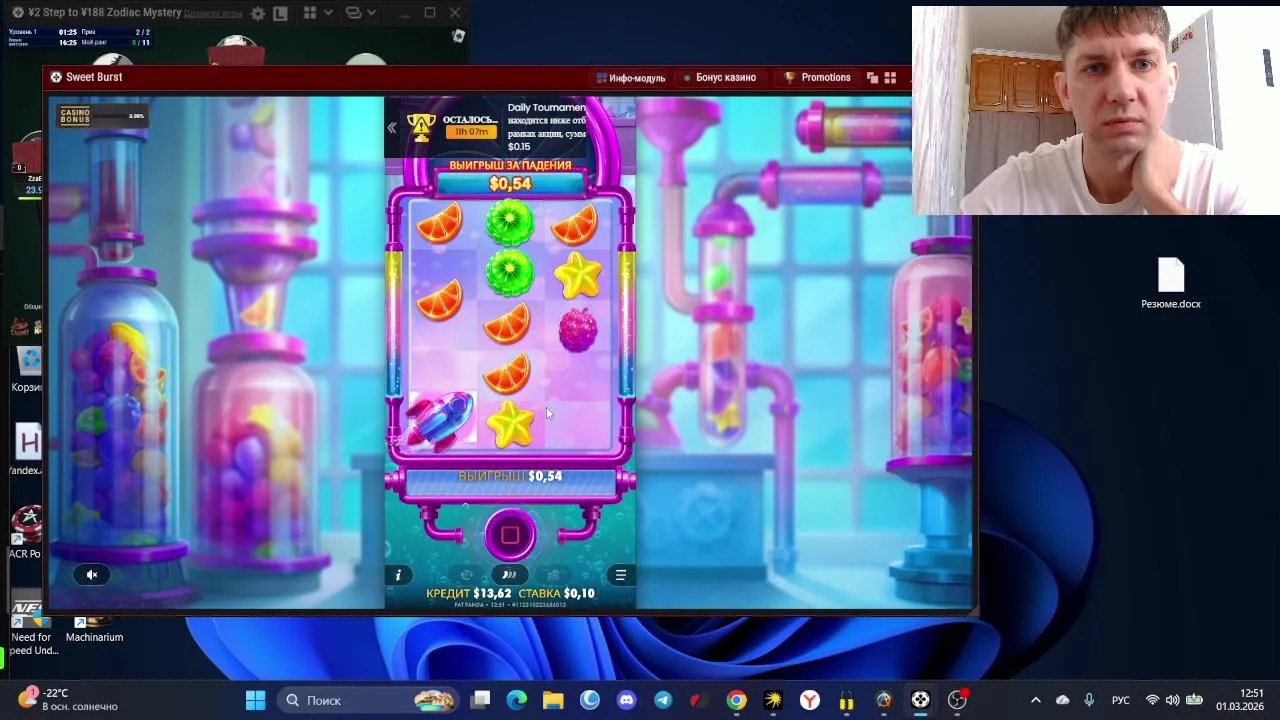Open the Бонус казино tab
Screen dimensions: 1280x720
coord(720,78)
